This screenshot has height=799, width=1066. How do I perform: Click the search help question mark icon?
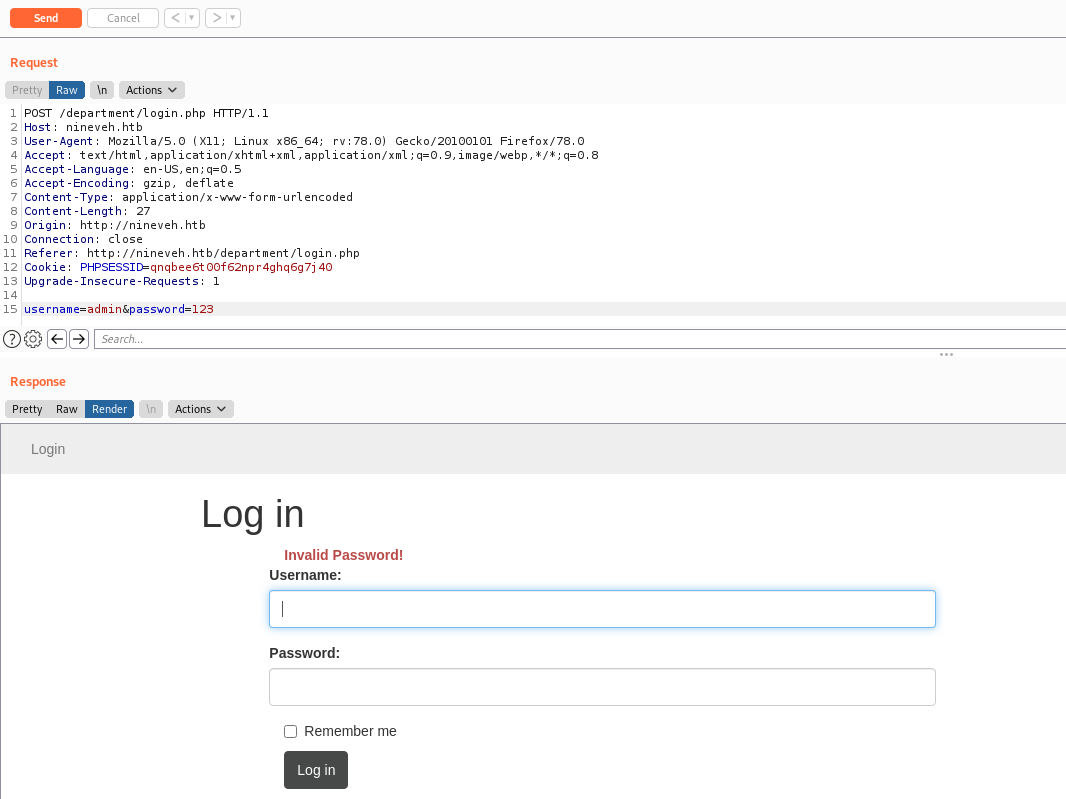click(12, 339)
